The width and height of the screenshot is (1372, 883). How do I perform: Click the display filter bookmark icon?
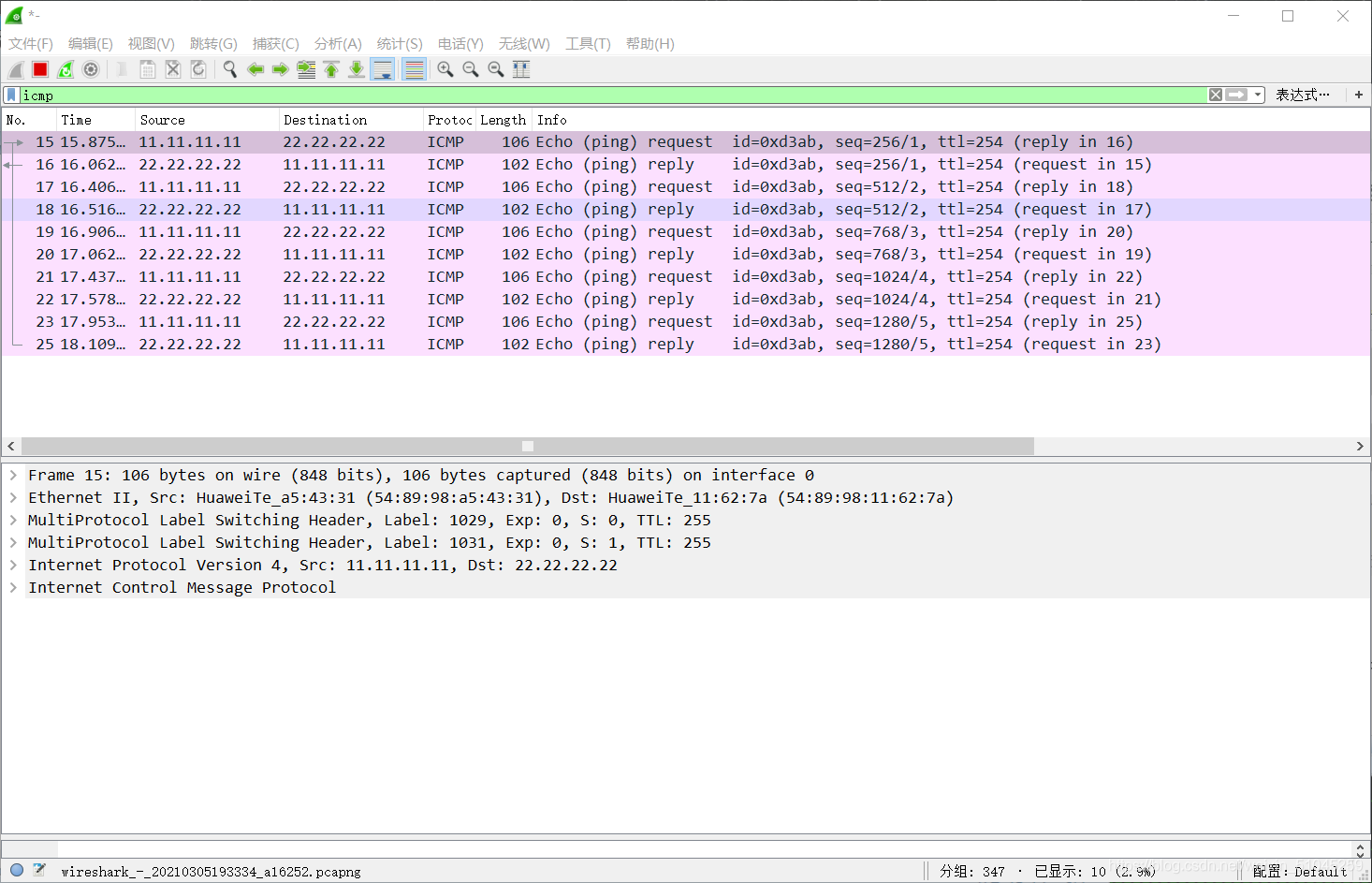(11, 95)
